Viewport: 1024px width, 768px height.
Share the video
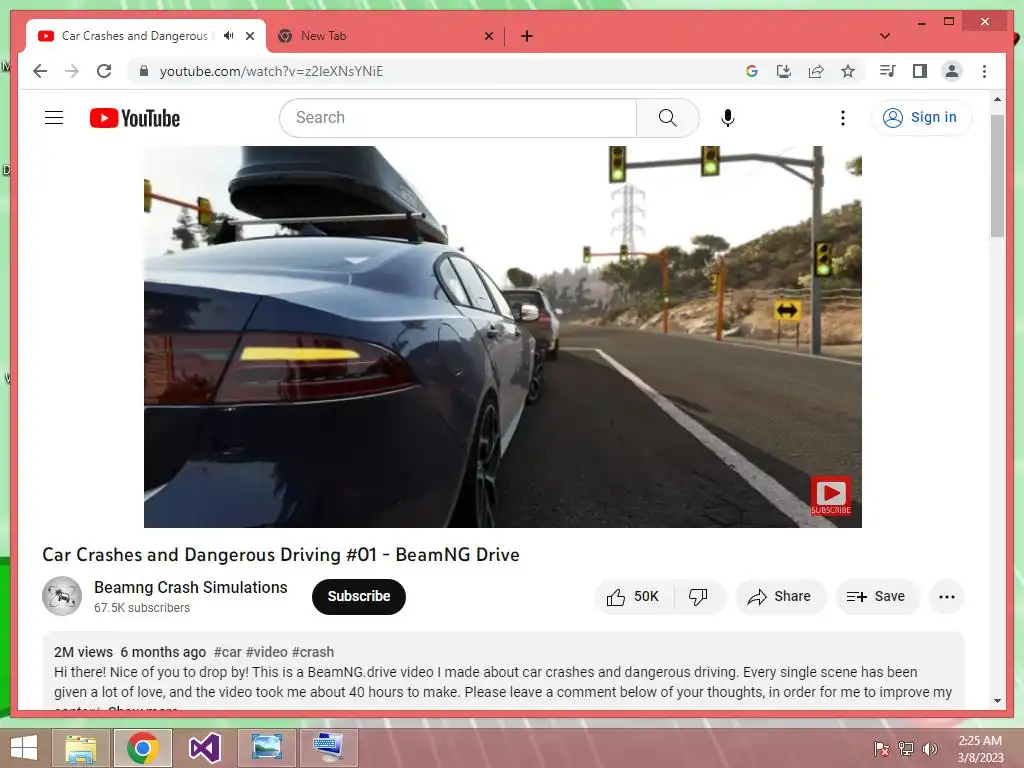click(780, 596)
